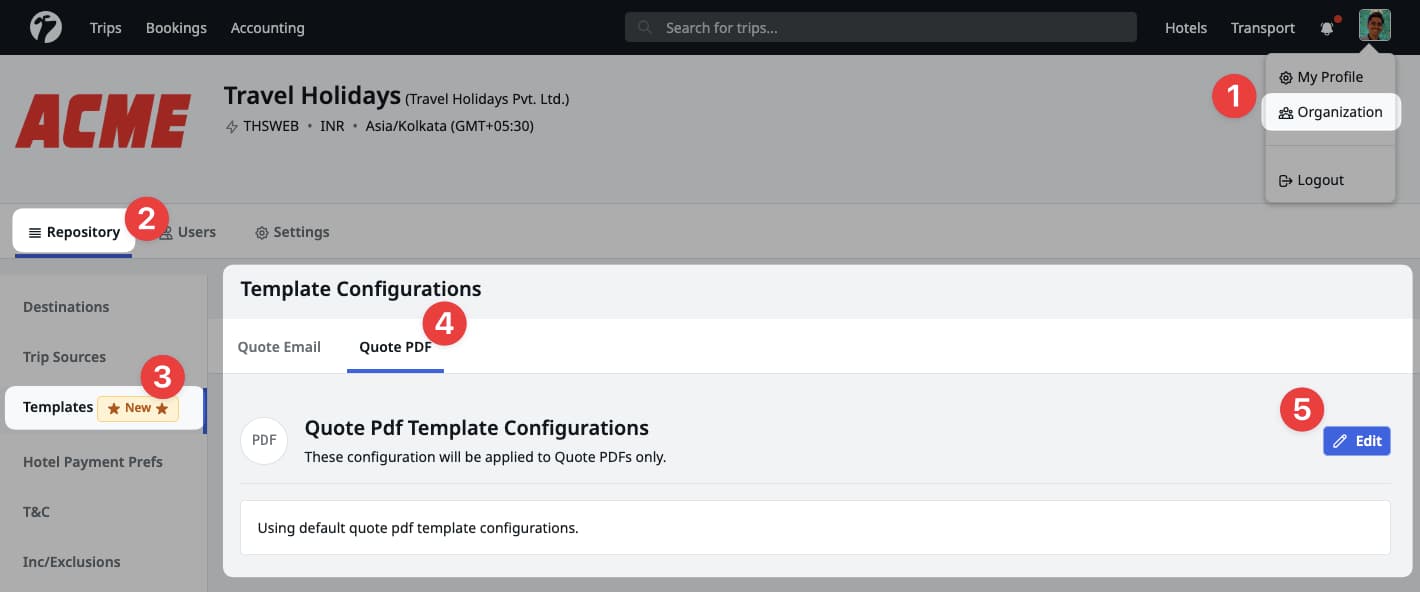Open the Repository tab
1420x592 pixels.
(x=74, y=232)
